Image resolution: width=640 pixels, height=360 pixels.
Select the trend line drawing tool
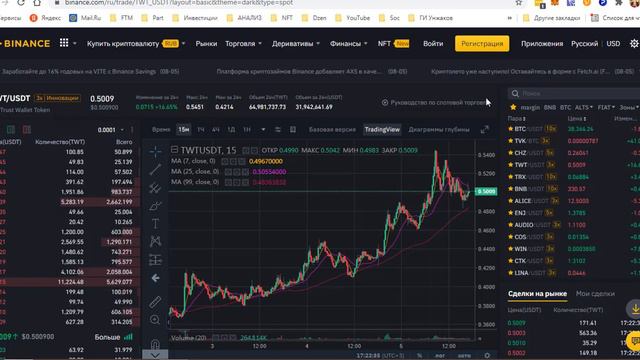[x=155, y=169]
